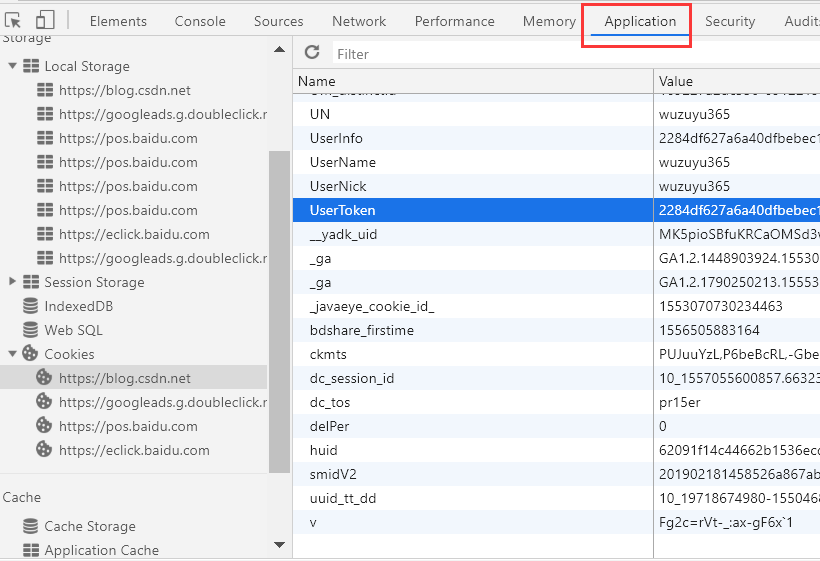Click the sidebar vertical scrollbar thumb
The height and width of the screenshot is (561, 820).
(280, 312)
